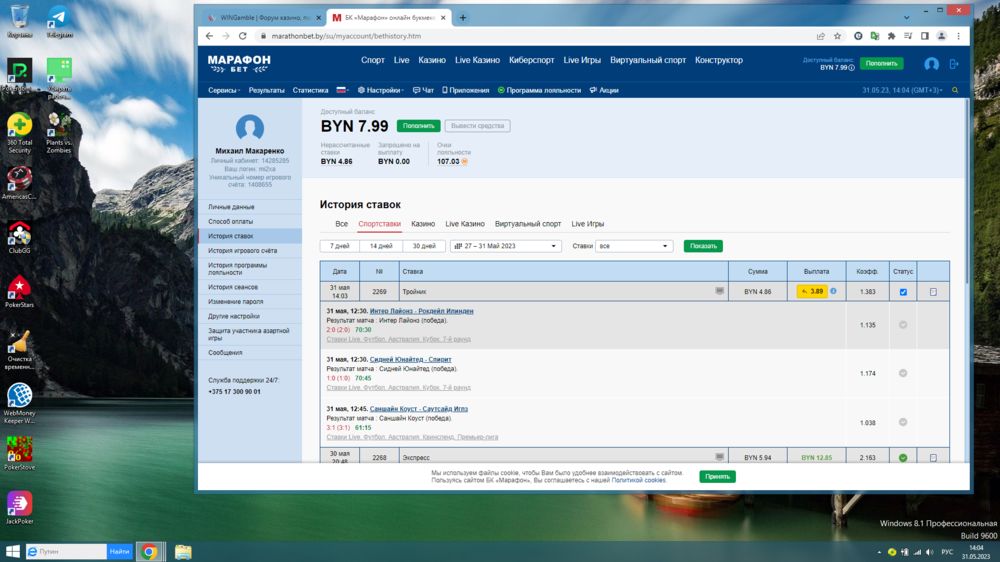Open the user profile icon in header
Image resolution: width=1000 pixels, height=562 pixels.
point(931,63)
